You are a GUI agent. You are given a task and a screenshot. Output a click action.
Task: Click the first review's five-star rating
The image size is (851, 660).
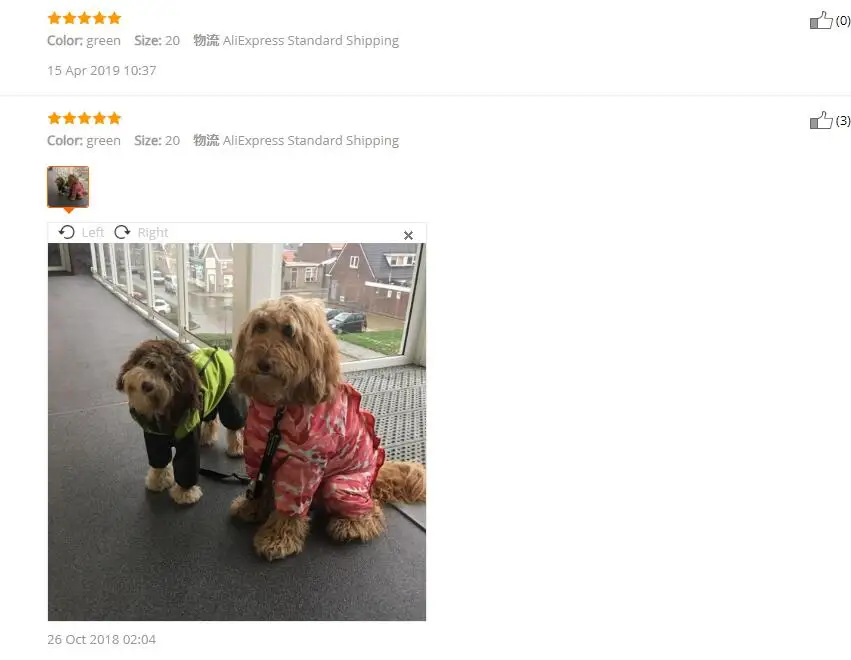[x=84, y=18]
